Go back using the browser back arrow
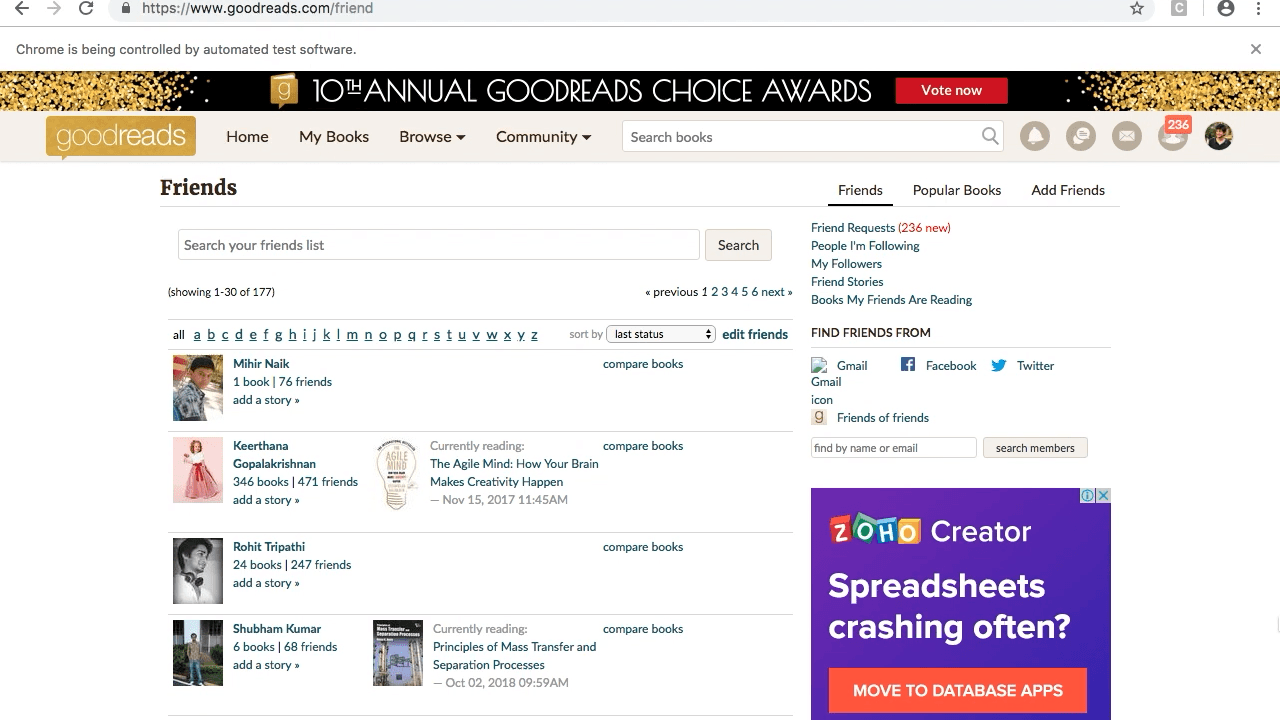 (x=21, y=8)
